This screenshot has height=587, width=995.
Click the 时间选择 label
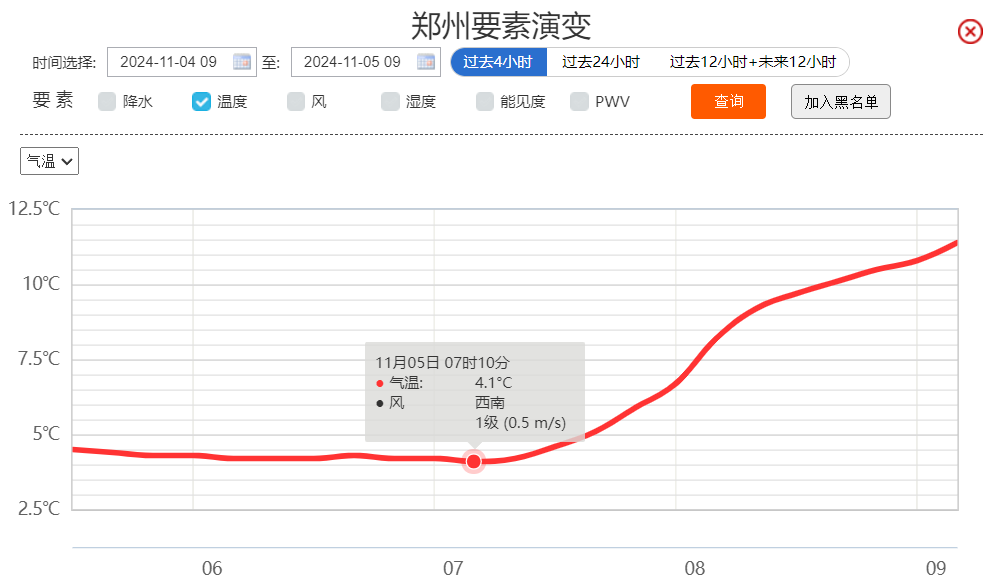(64, 62)
